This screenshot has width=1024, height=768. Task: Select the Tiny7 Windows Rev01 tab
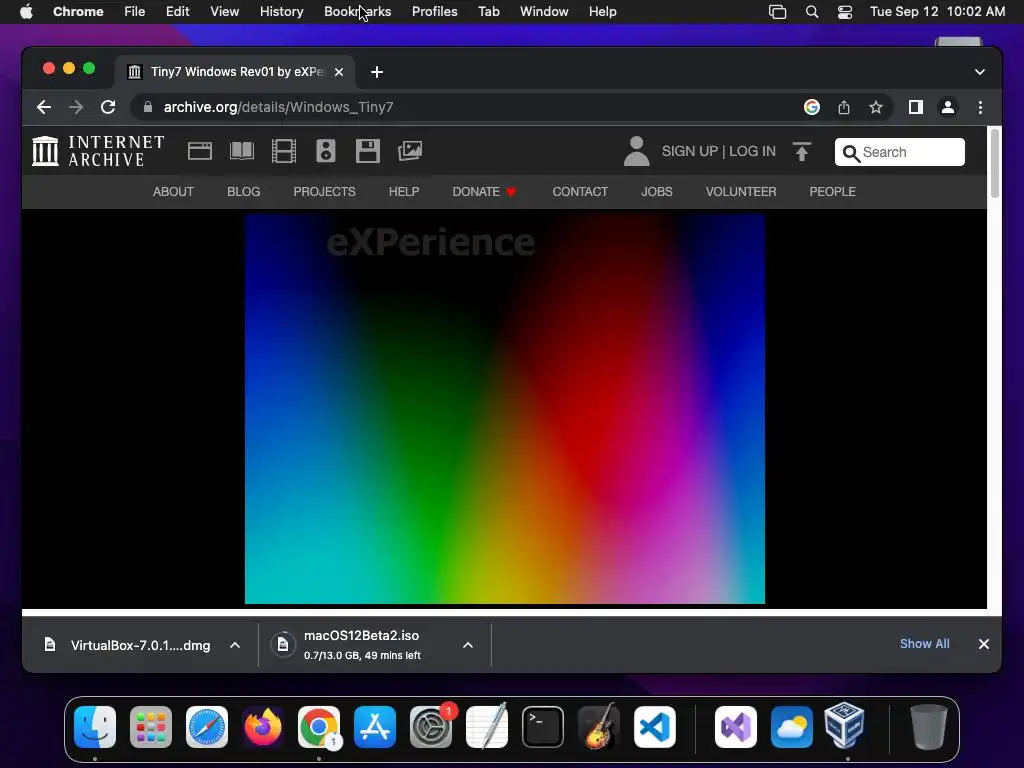tap(236, 72)
